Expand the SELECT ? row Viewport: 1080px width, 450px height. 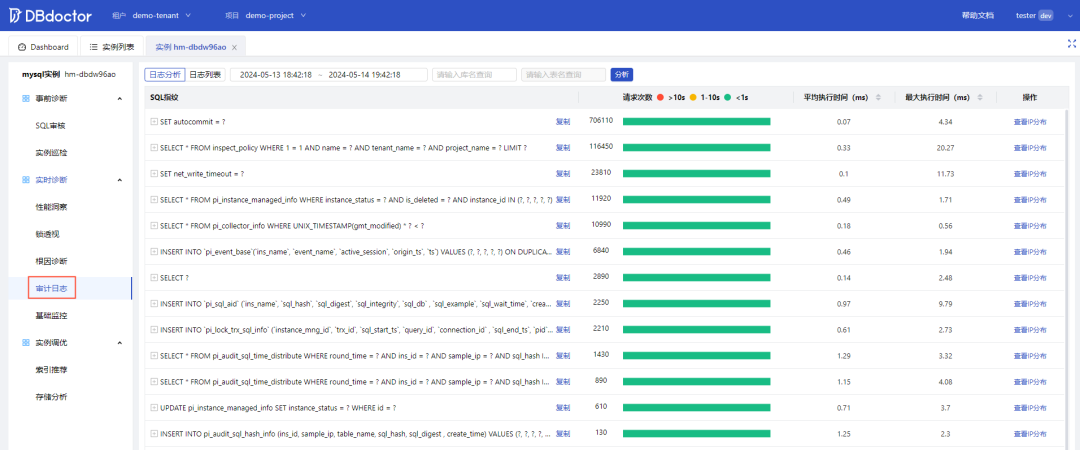pyautogui.click(x=154, y=277)
